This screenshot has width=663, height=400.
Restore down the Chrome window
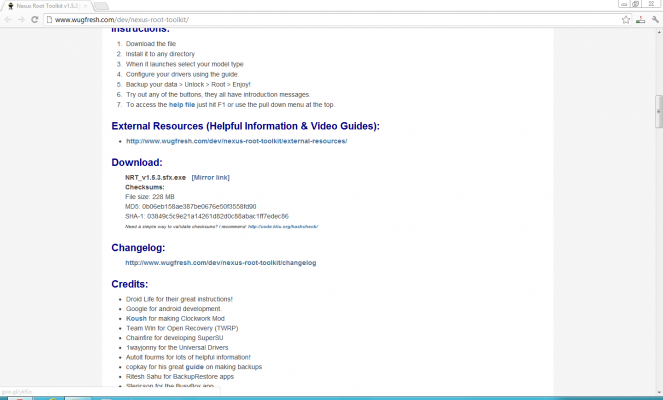(x=636, y=4)
